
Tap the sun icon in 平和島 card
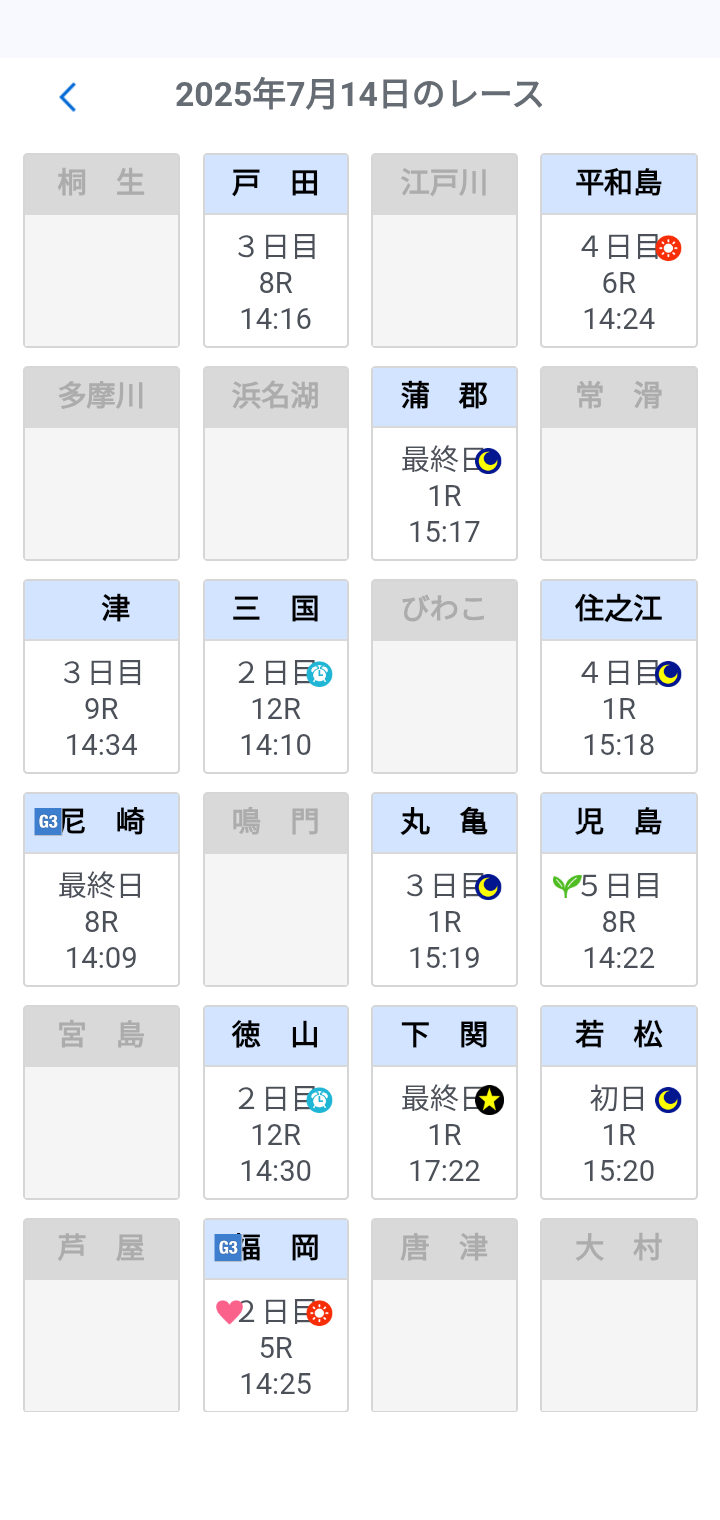669,249
